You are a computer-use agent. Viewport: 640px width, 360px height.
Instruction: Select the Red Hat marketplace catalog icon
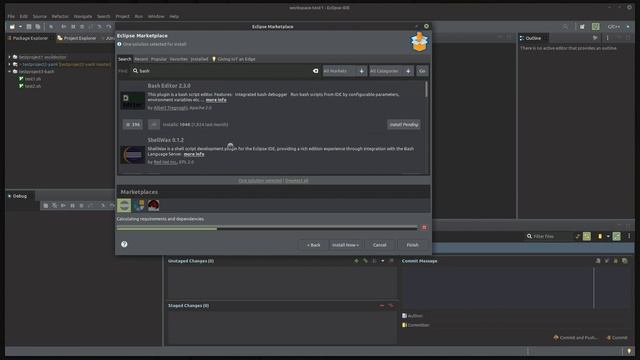tap(153, 205)
